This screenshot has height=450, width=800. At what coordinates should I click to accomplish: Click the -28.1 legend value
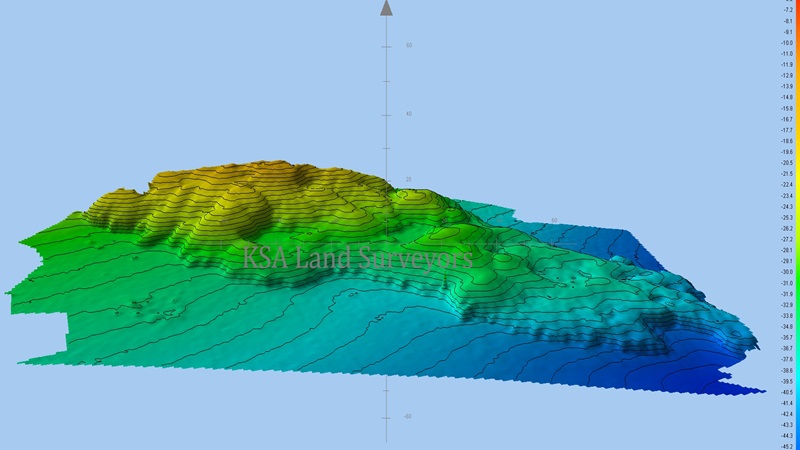tap(787, 250)
